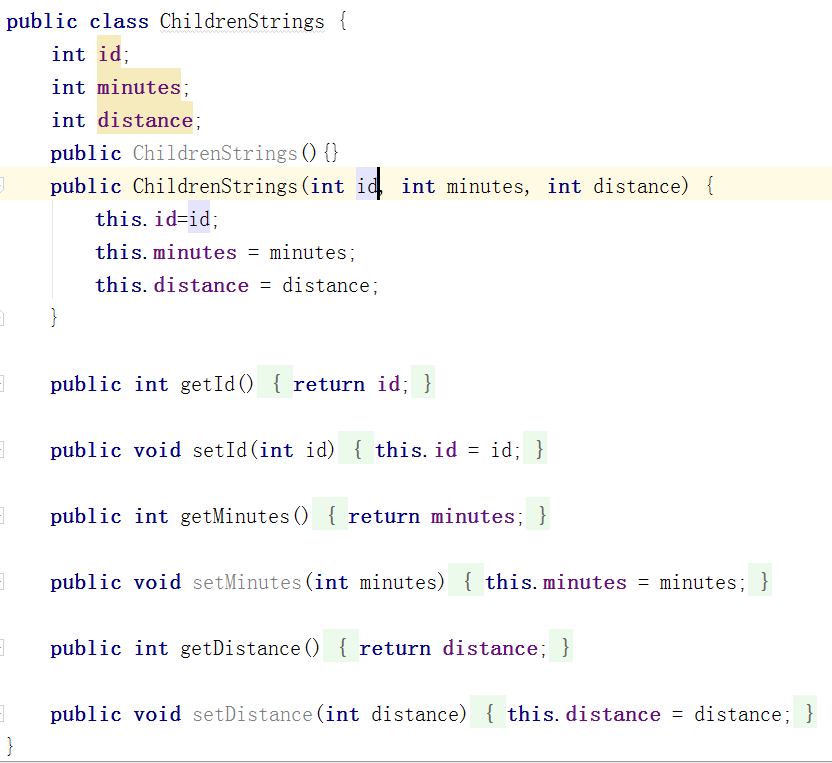
Task: Click the ChildrenStrings name of the three-parameter constructor
Action: pos(215,186)
